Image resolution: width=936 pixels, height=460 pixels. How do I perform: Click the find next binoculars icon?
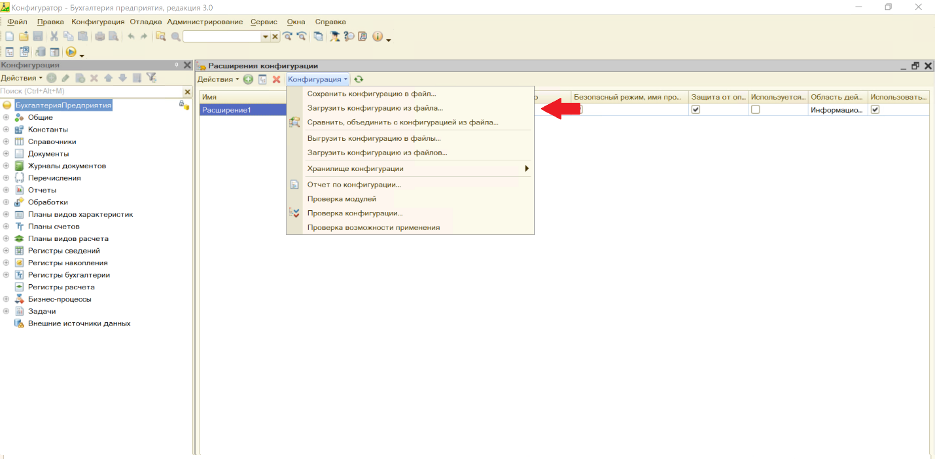pos(288,36)
